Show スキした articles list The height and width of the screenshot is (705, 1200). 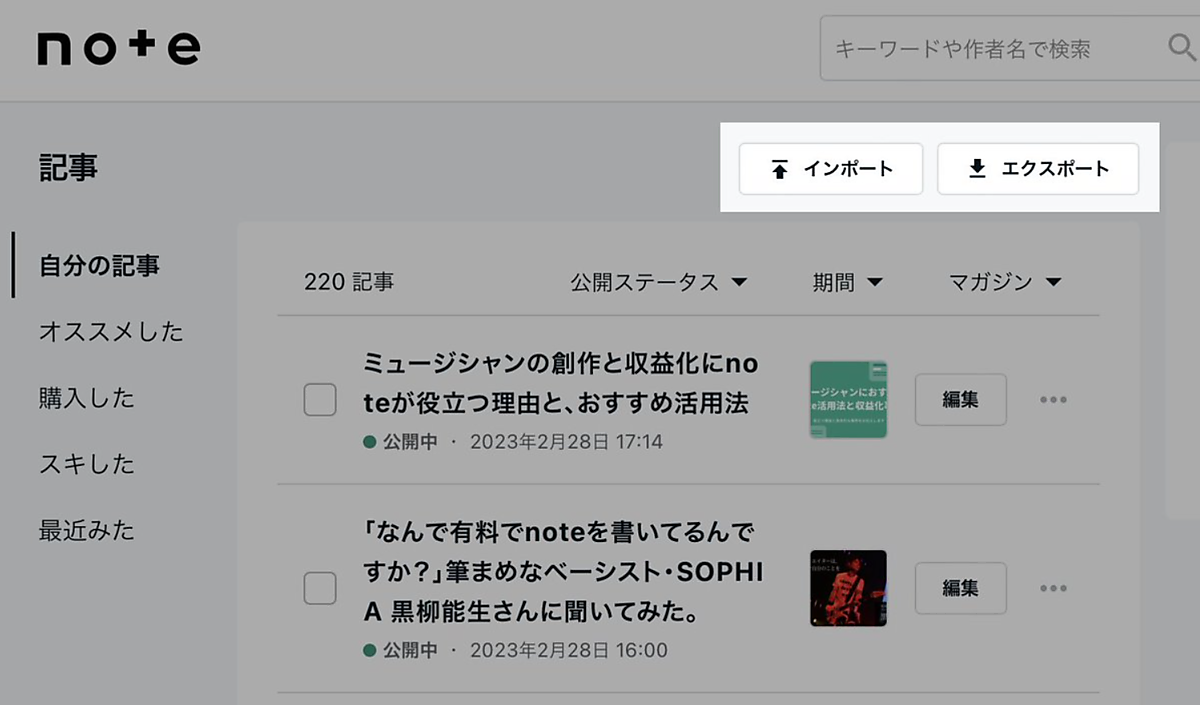[x=86, y=464]
